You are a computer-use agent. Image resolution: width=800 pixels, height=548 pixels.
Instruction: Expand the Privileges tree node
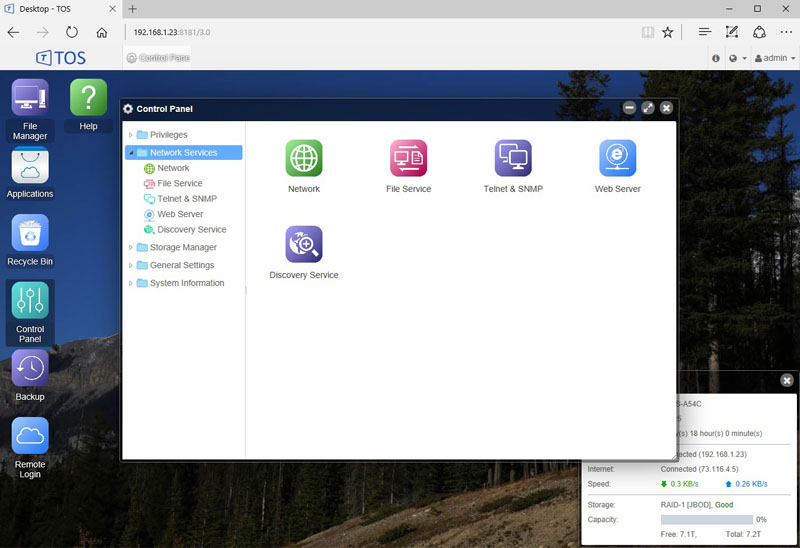tap(130, 135)
